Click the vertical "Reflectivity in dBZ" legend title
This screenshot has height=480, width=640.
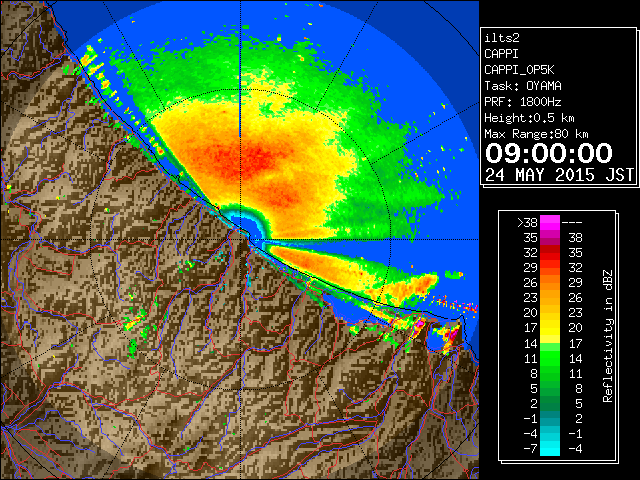click(608, 336)
